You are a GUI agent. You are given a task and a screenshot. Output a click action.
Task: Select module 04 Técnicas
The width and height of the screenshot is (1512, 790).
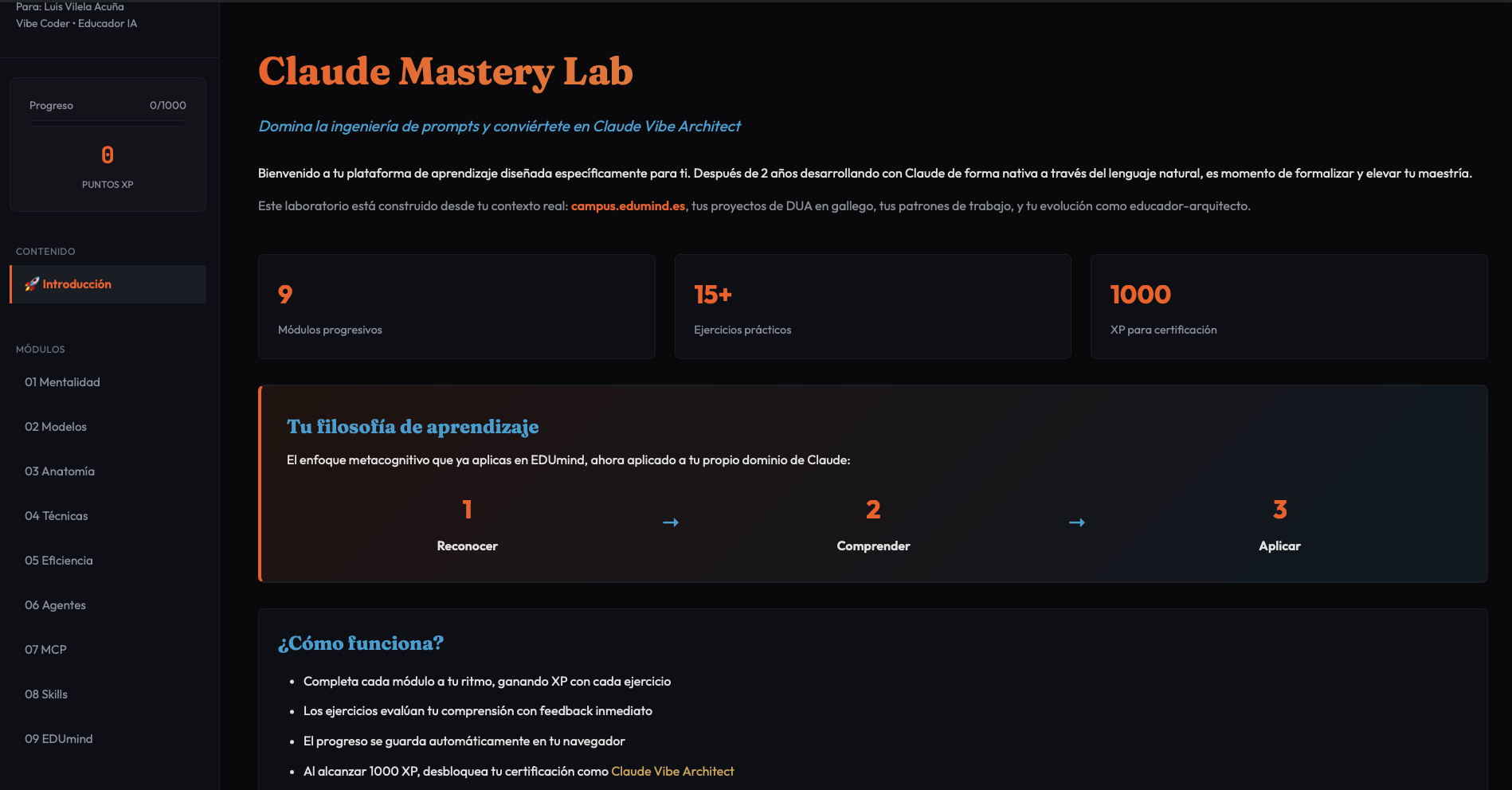click(57, 516)
